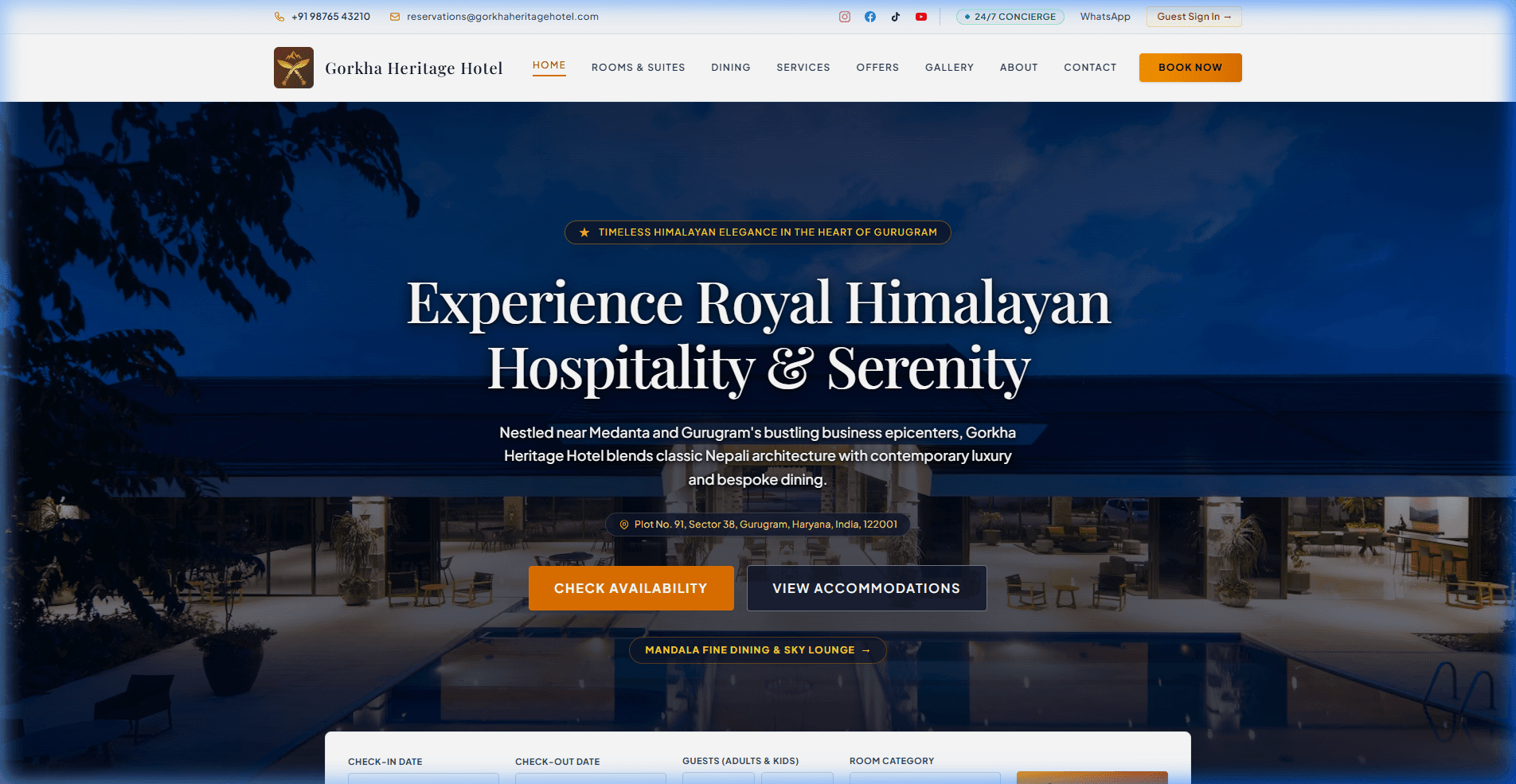Click the phone icon beside +91 98765 43210
Image resolution: width=1516 pixels, height=784 pixels.
click(279, 17)
